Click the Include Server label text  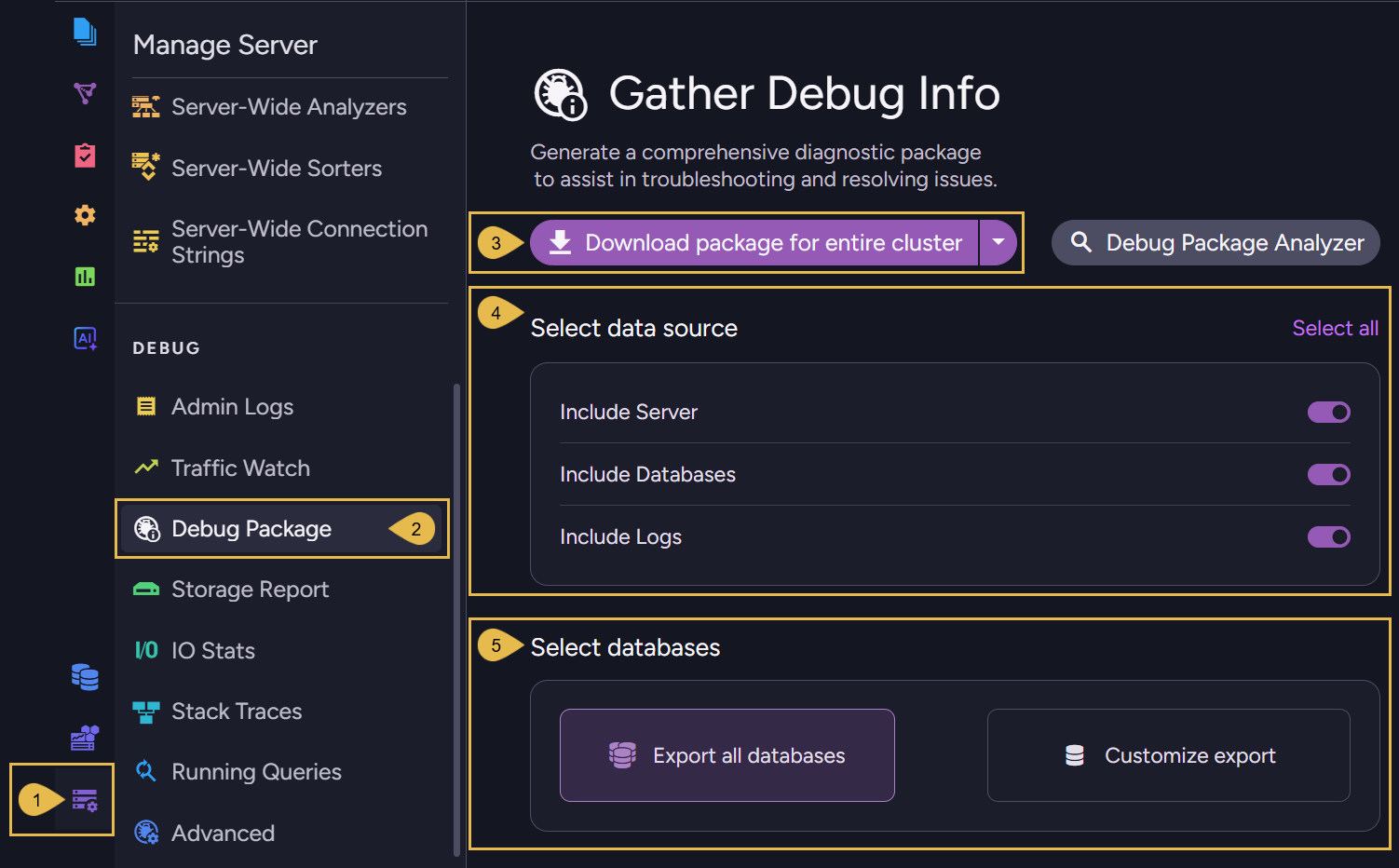(629, 412)
